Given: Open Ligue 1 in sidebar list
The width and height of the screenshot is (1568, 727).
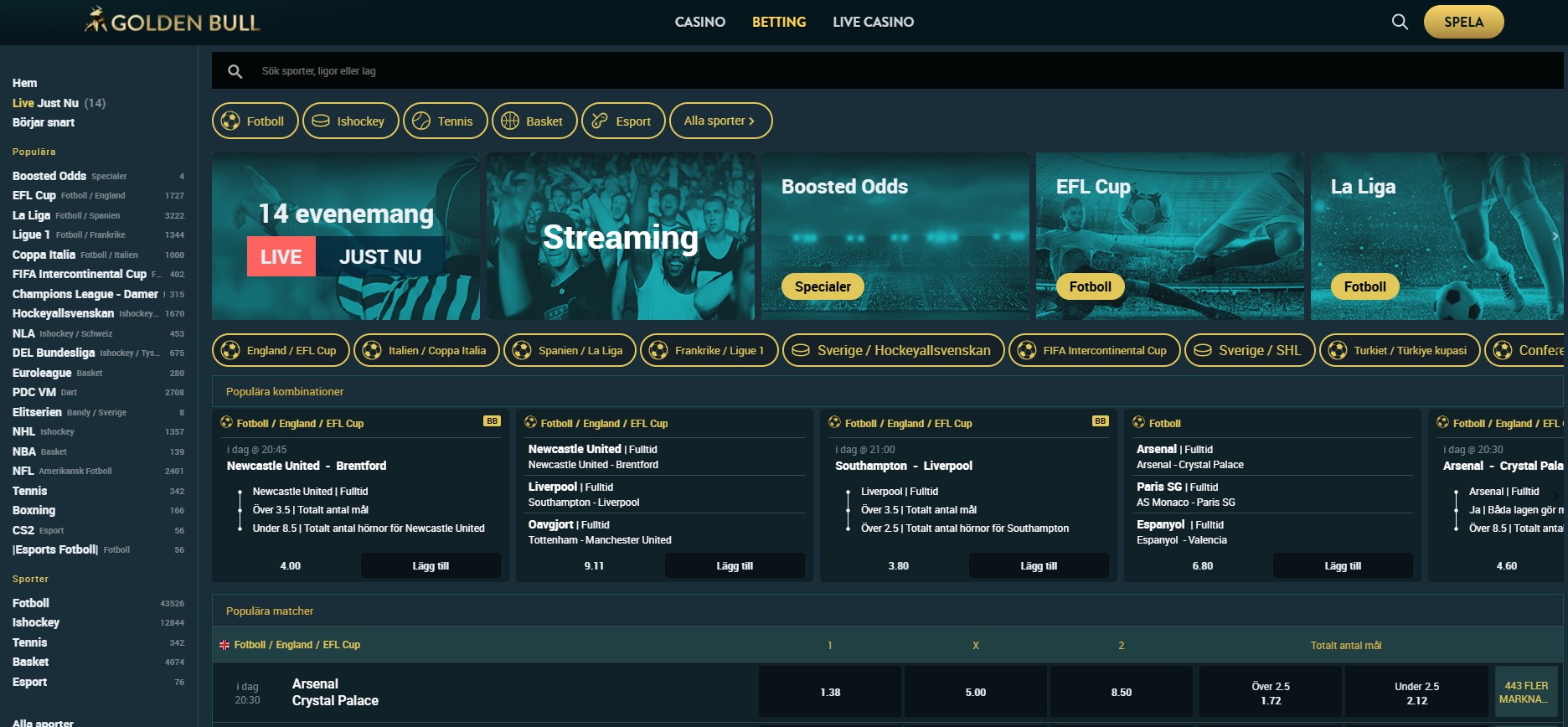Looking at the screenshot, I should pos(98,235).
